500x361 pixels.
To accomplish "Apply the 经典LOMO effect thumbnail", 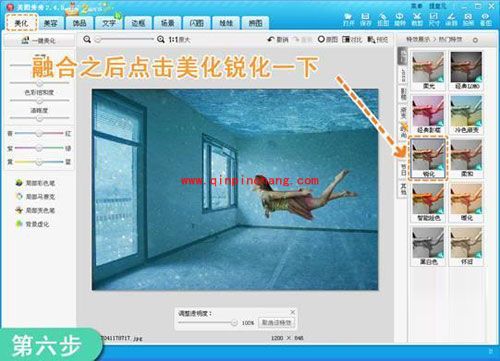I will tap(466, 70).
